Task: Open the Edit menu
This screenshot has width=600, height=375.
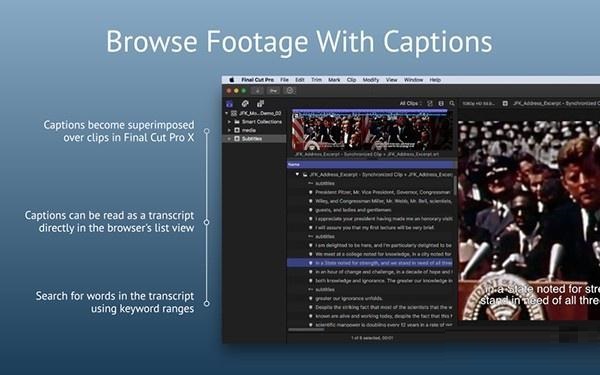Action: pyautogui.click(x=300, y=80)
